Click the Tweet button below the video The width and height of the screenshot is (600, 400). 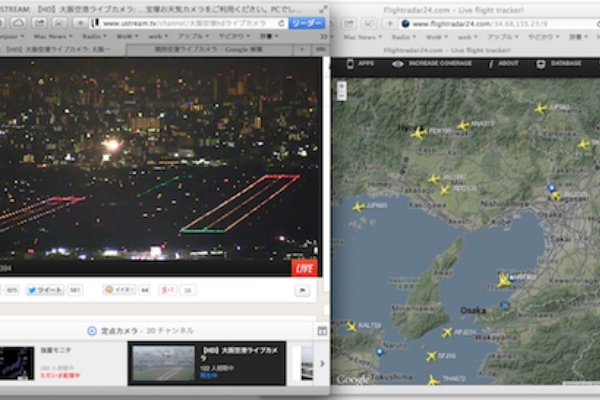(45, 290)
